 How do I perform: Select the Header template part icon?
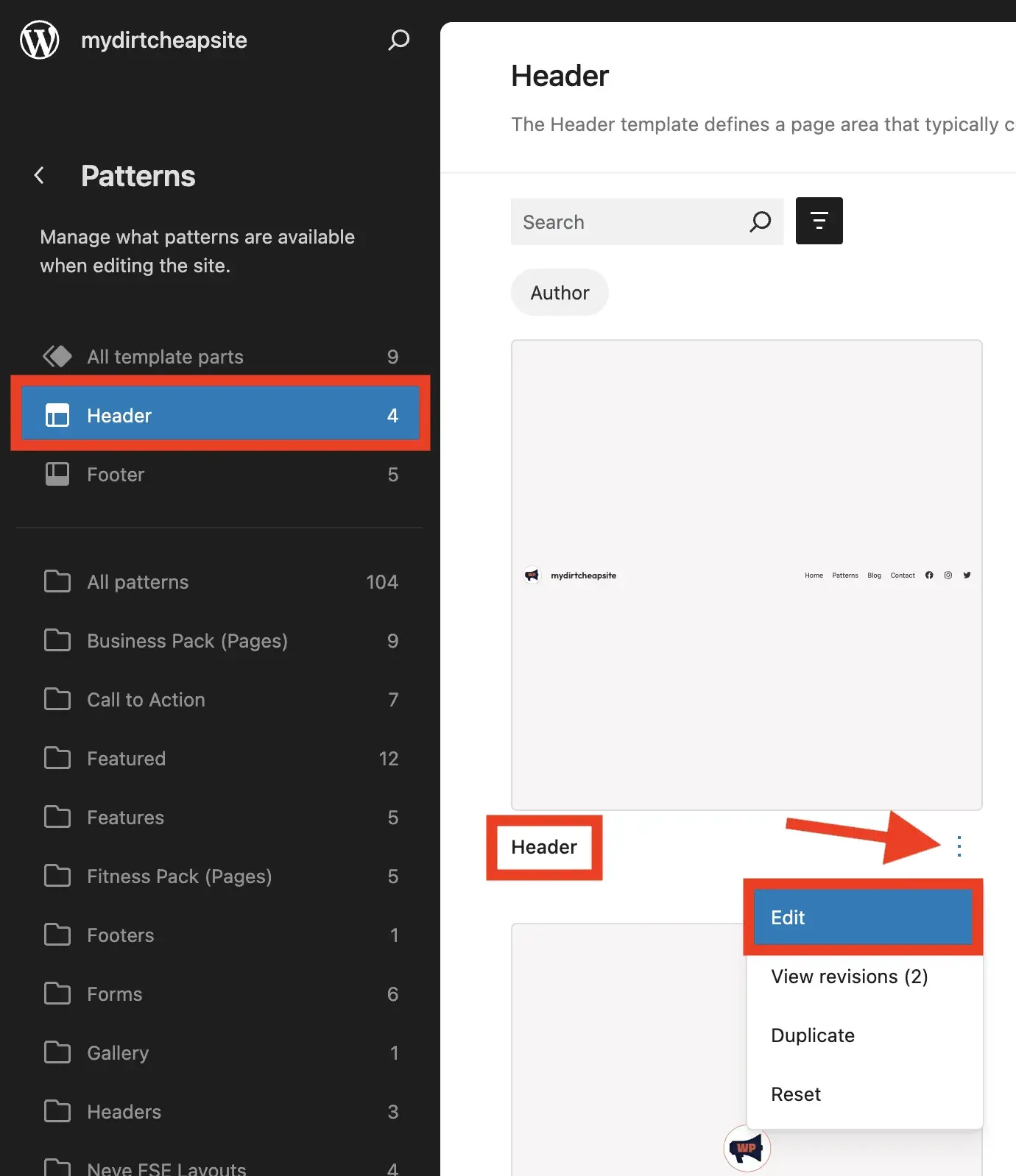[x=57, y=414]
